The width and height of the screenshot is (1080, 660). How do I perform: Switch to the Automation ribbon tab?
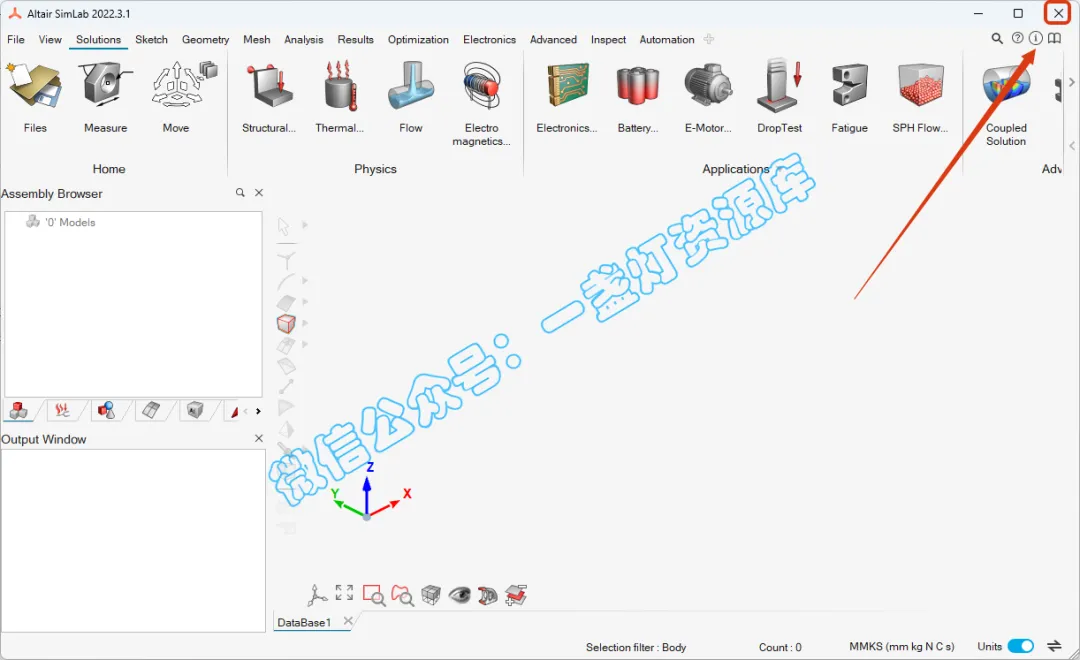[x=667, y=39]
